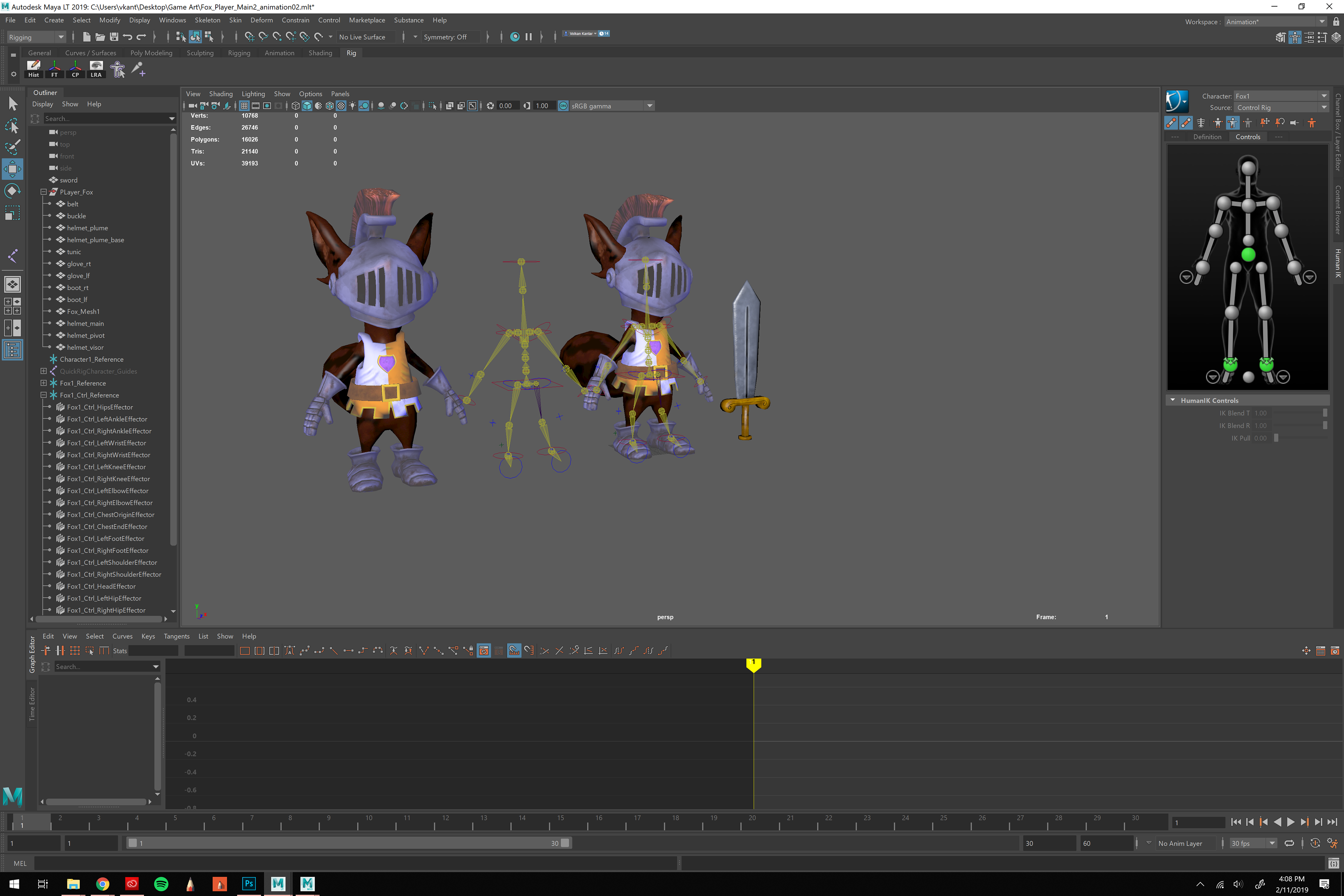Toggle the viewport grid display
This screenshot has width=1344, height=896.
click(x=244, y=106)
